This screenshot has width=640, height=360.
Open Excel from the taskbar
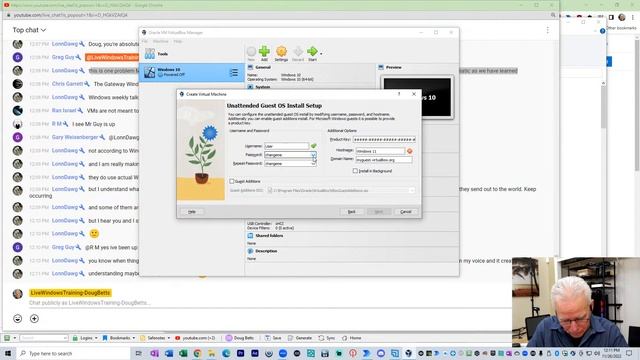click(x=183, y=353)
